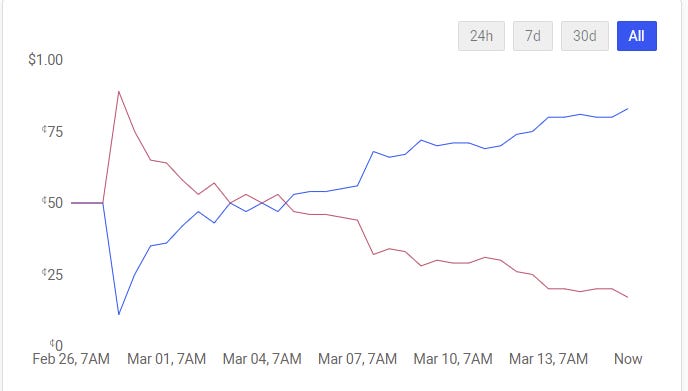Click the ¢75 y-axis label

[52, 131]
